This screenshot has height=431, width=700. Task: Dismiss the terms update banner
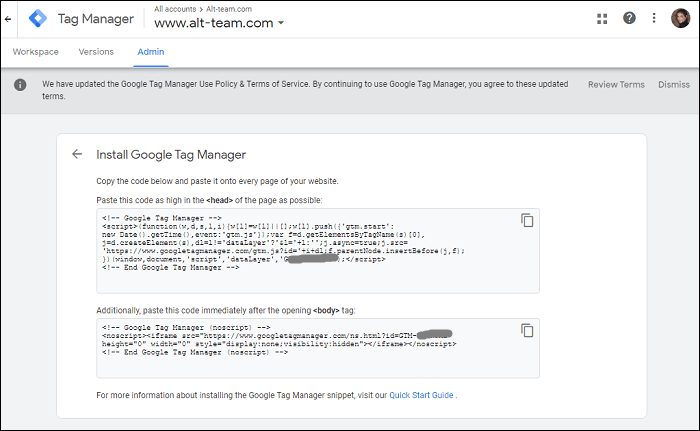(674, 84)
